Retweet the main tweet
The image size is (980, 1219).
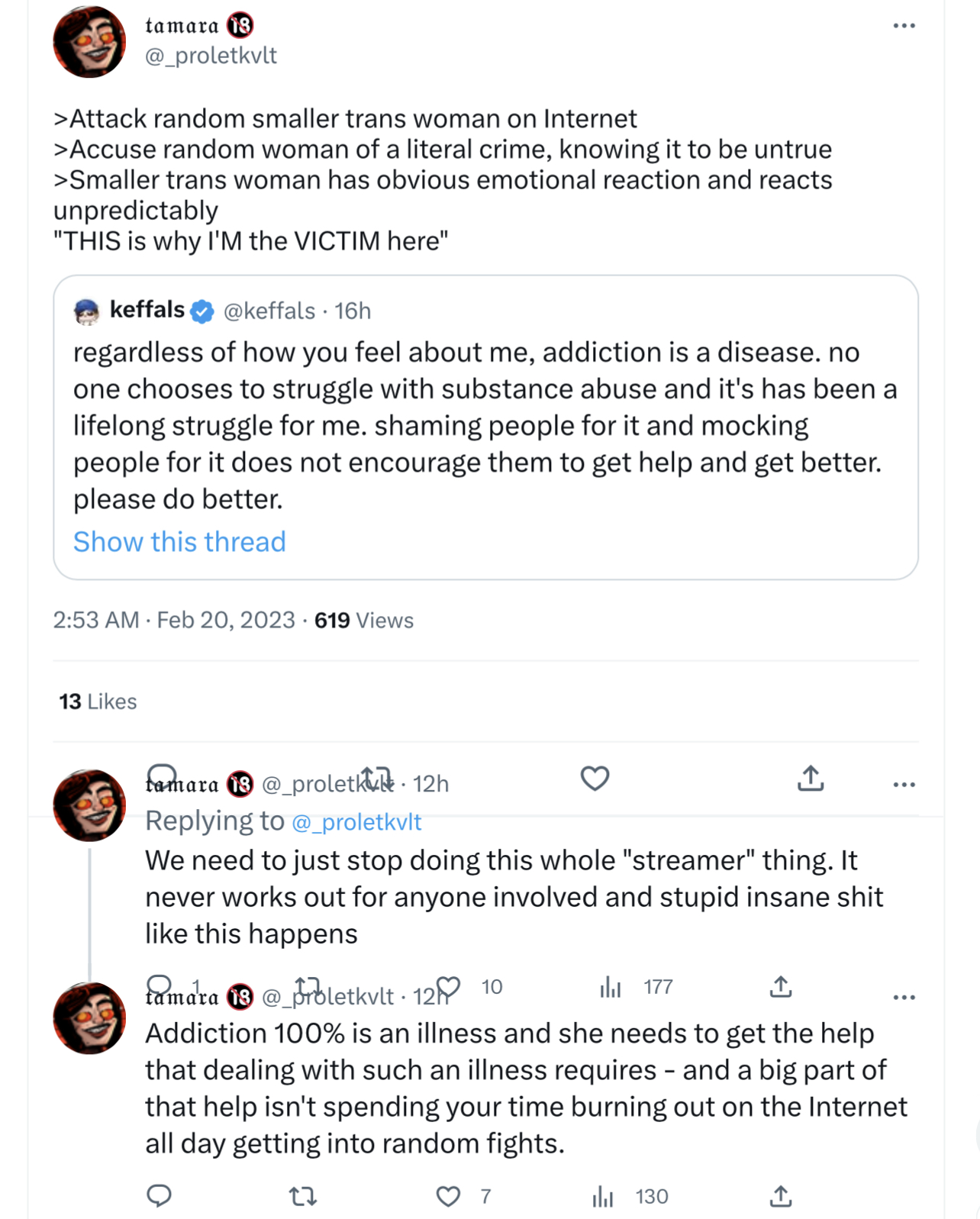point(376,778)
